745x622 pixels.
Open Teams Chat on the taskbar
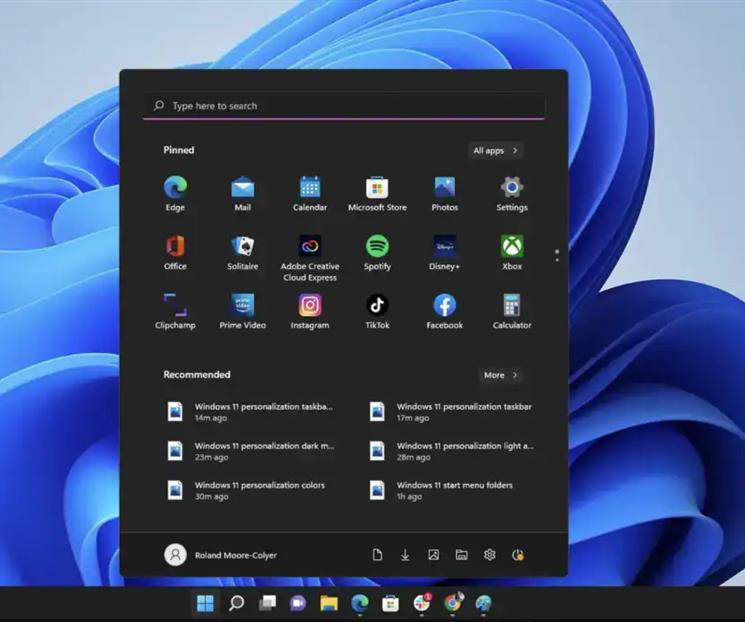[298, 603]
